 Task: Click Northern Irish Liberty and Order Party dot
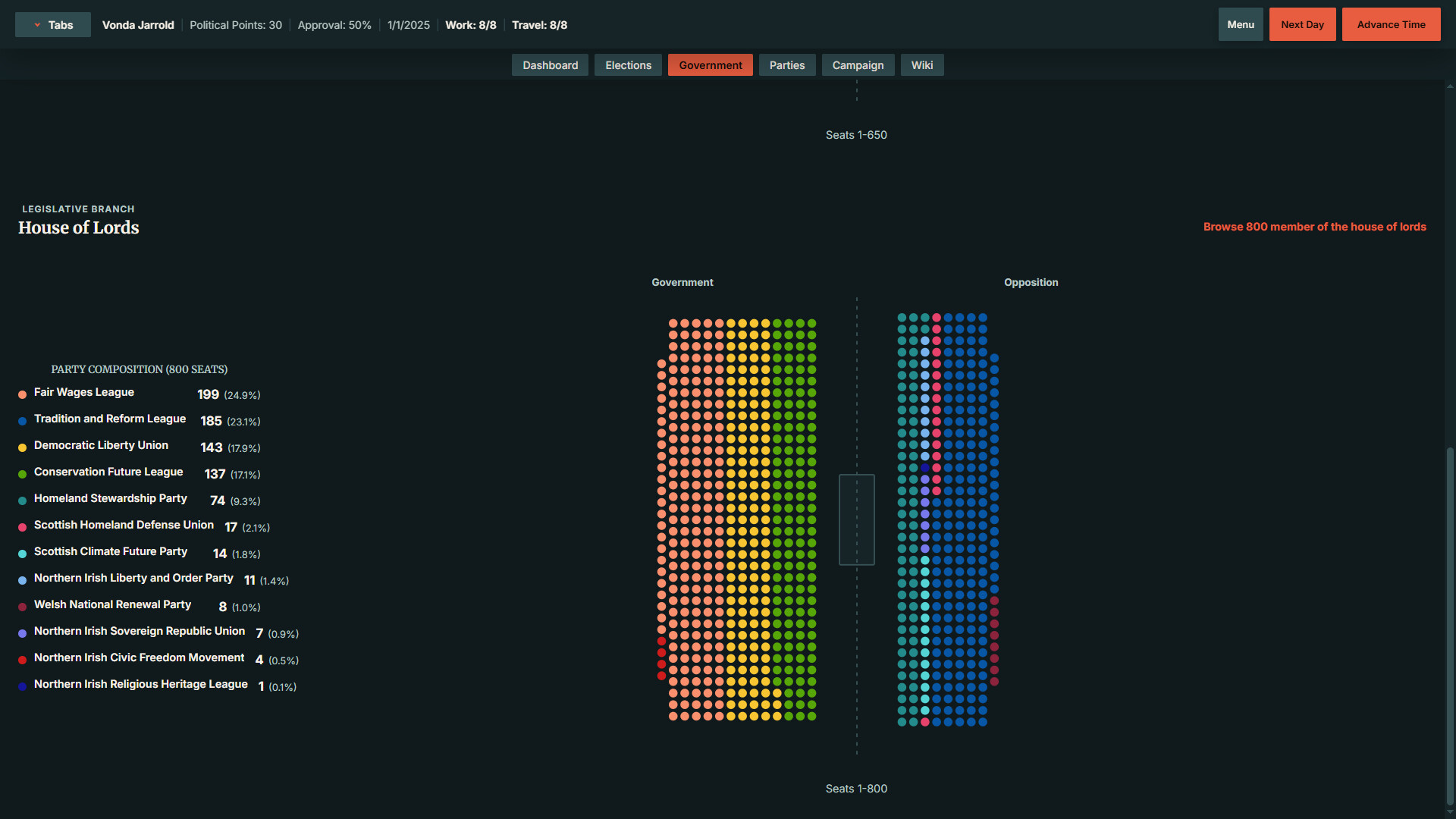(x=23, y=580)
